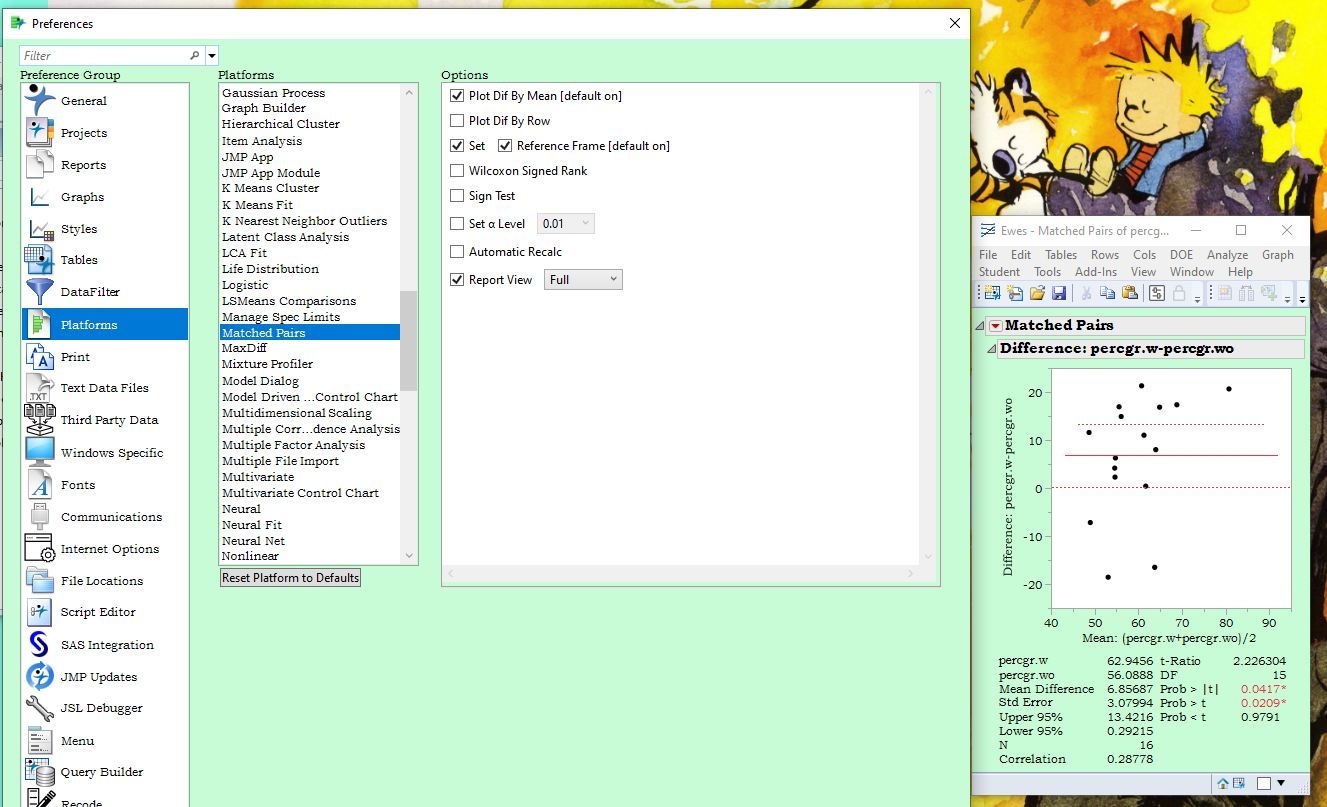Click the Save toolbar icon

pos(1060,292)
